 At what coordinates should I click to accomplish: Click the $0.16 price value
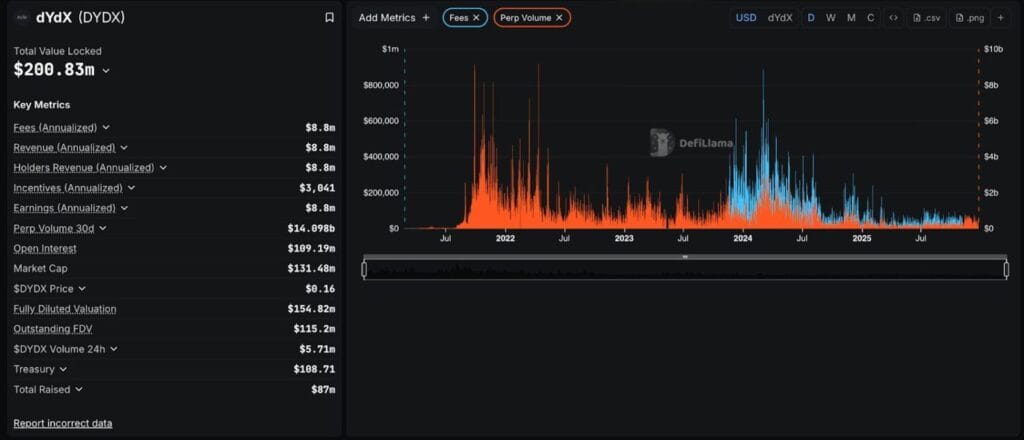pyautogui.click(x=323, y=289)
